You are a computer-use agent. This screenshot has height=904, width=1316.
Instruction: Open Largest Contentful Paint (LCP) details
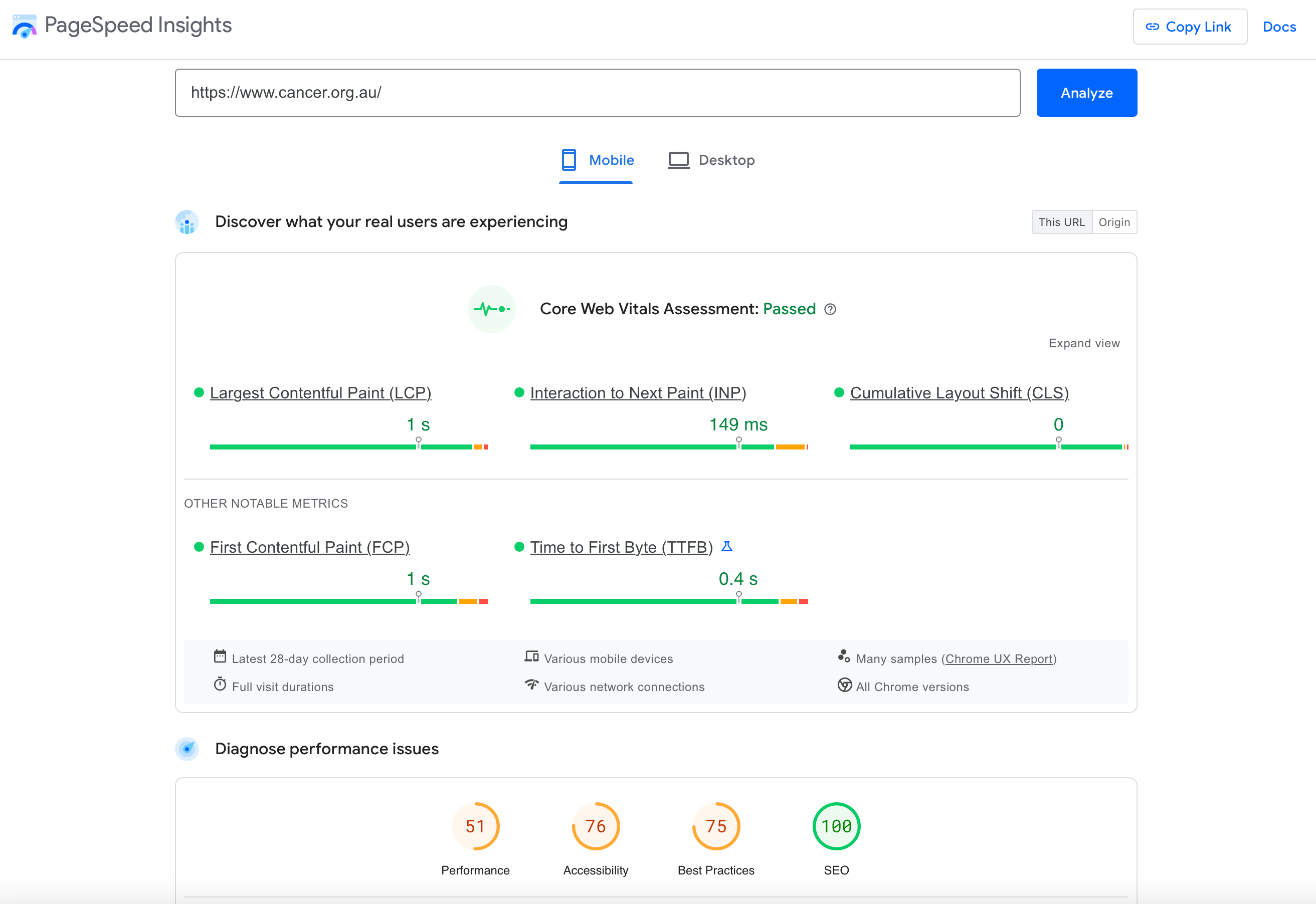[x=320, y=392]
